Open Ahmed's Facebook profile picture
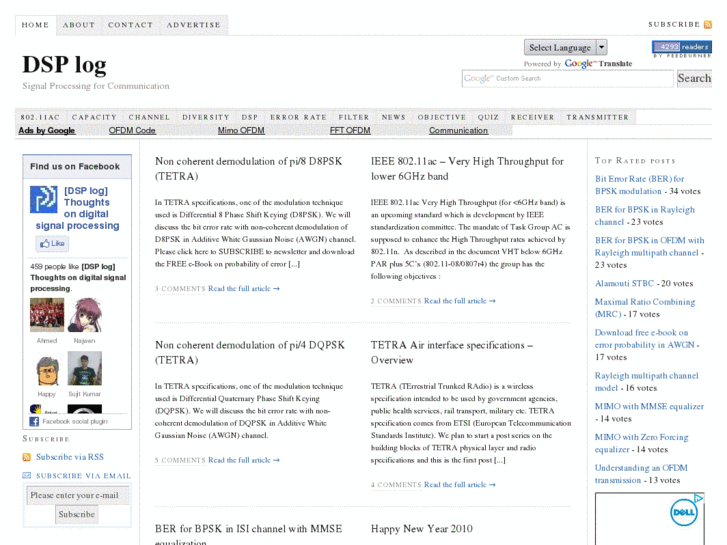The image size is (727, 545). [47, 315]
